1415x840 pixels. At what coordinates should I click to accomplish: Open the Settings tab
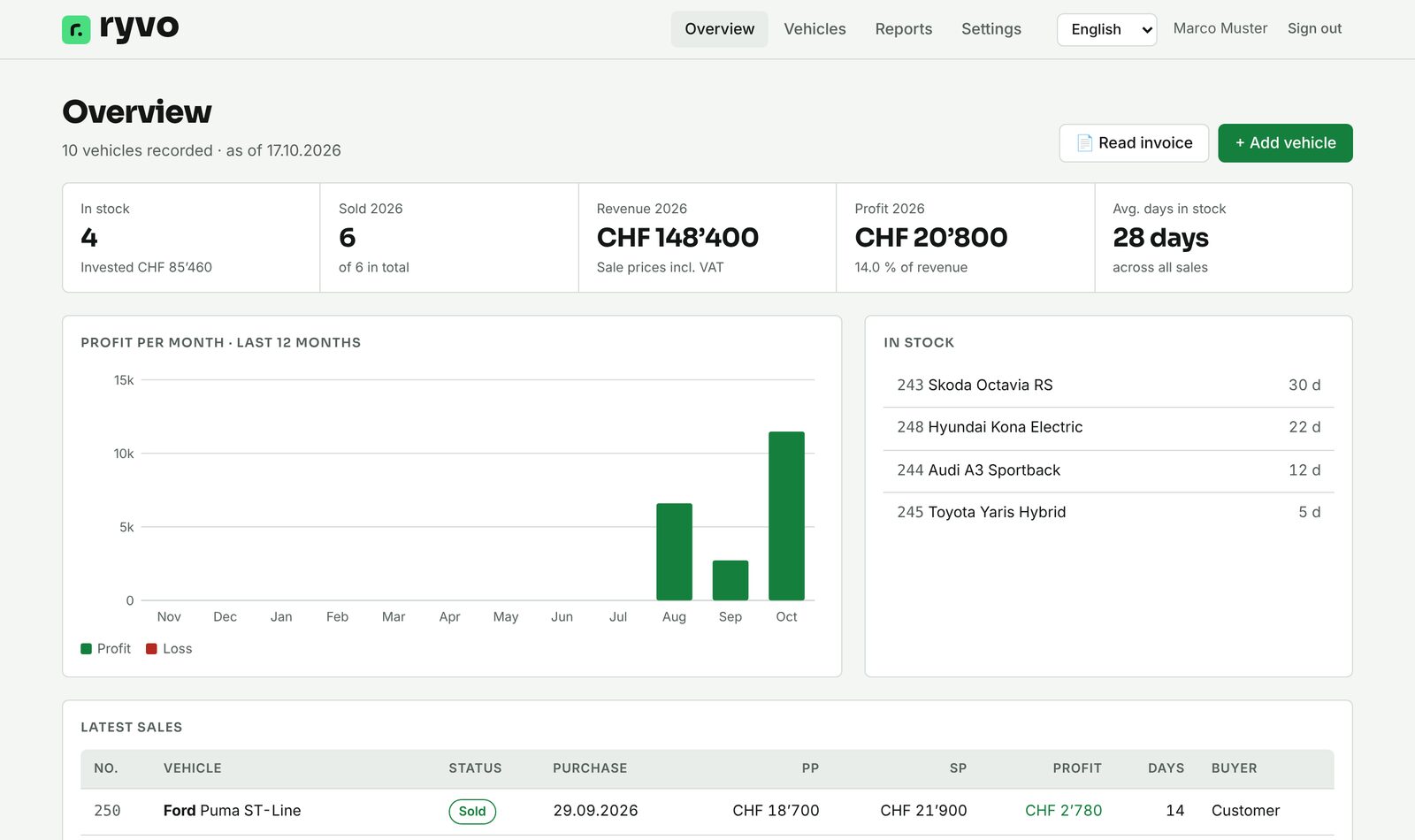(x=990, y=29)
